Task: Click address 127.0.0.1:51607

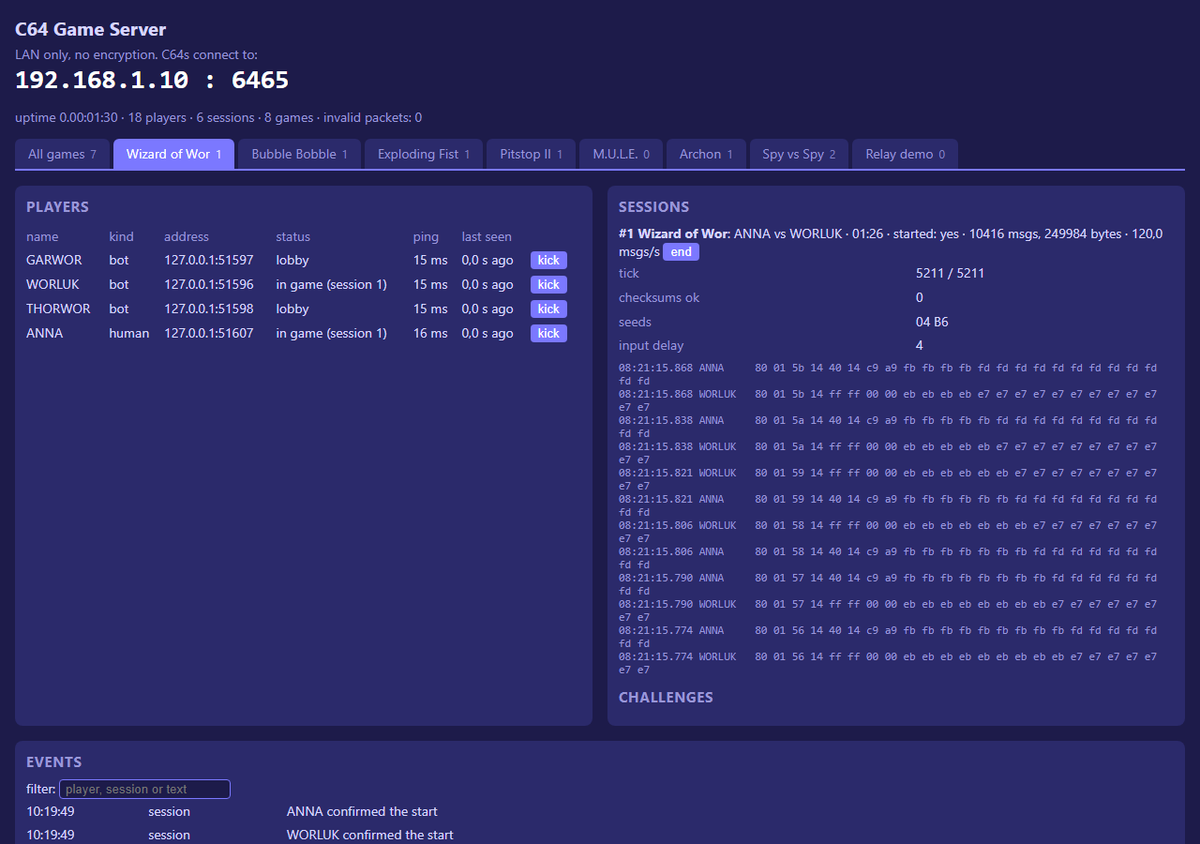Action: coord(209,333)
